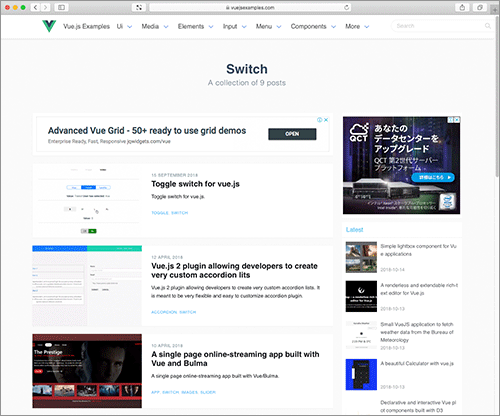Click the blue button in QCT ad
The height and width of the screenshot is (416, 500).
(433, 177)
